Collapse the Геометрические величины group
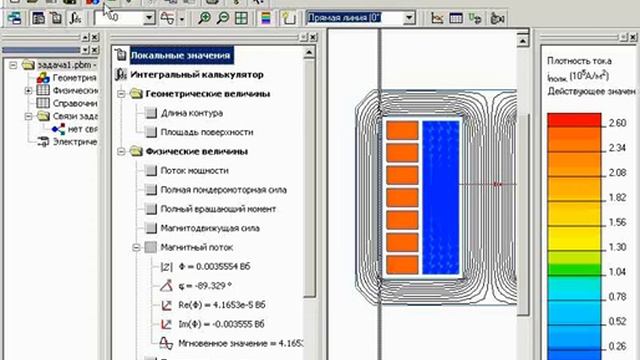640x360 pixels. (121, 94)
